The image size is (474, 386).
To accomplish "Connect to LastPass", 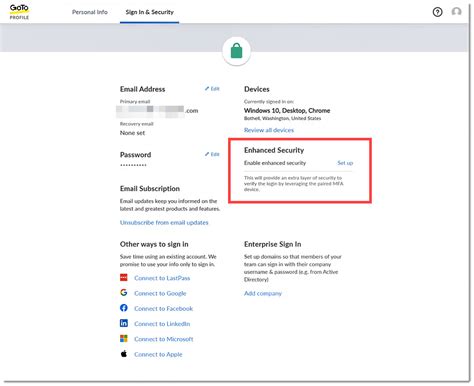I will [x=162, y=278].
